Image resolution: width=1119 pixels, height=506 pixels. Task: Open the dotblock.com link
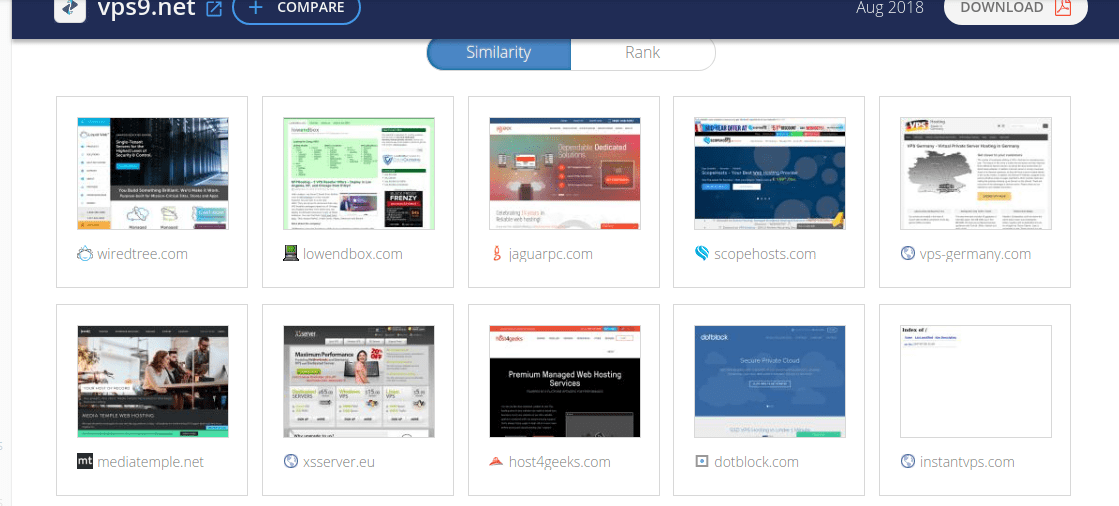tap(756, 462)
